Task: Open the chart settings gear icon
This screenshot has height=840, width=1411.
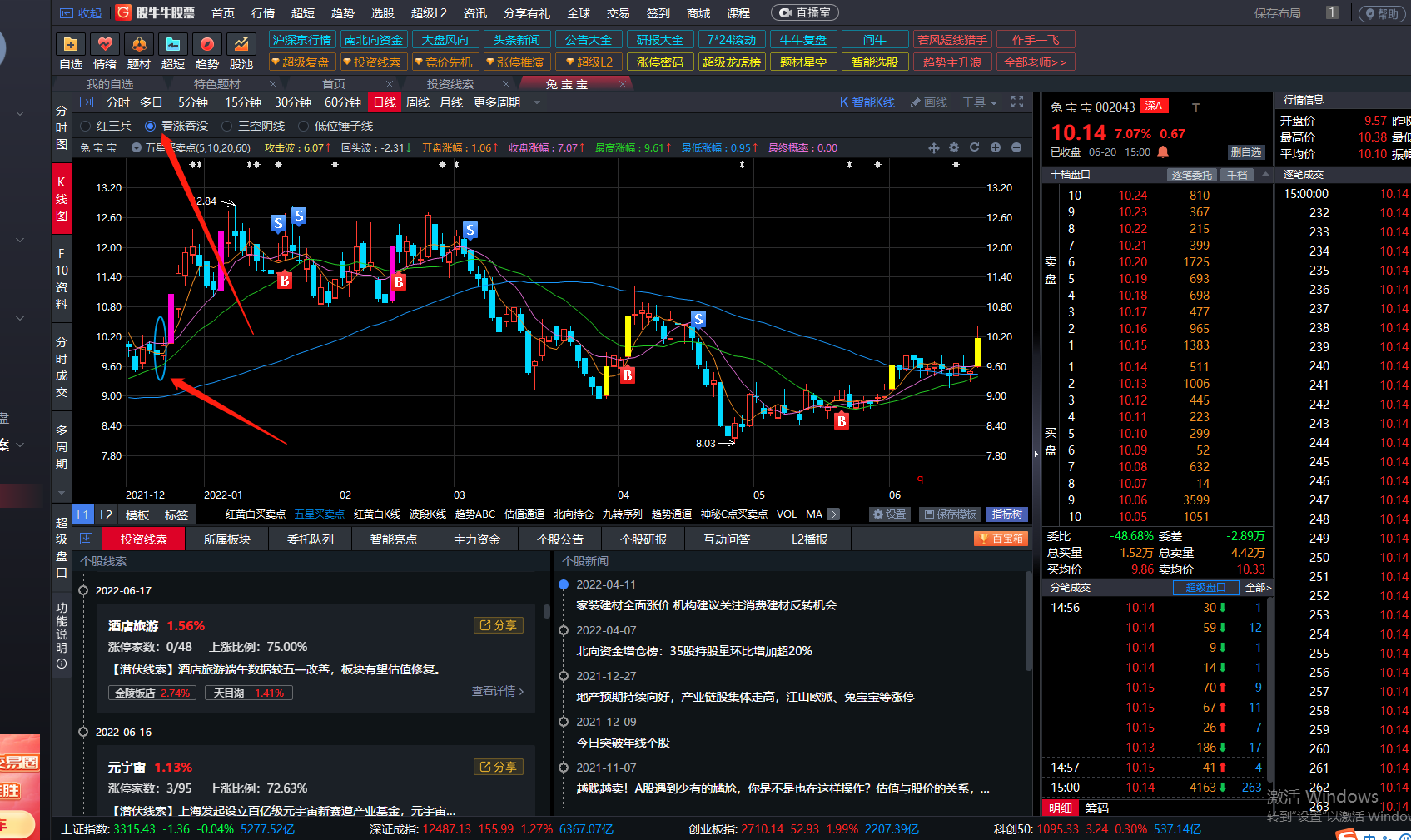Action: pos(954,147)
